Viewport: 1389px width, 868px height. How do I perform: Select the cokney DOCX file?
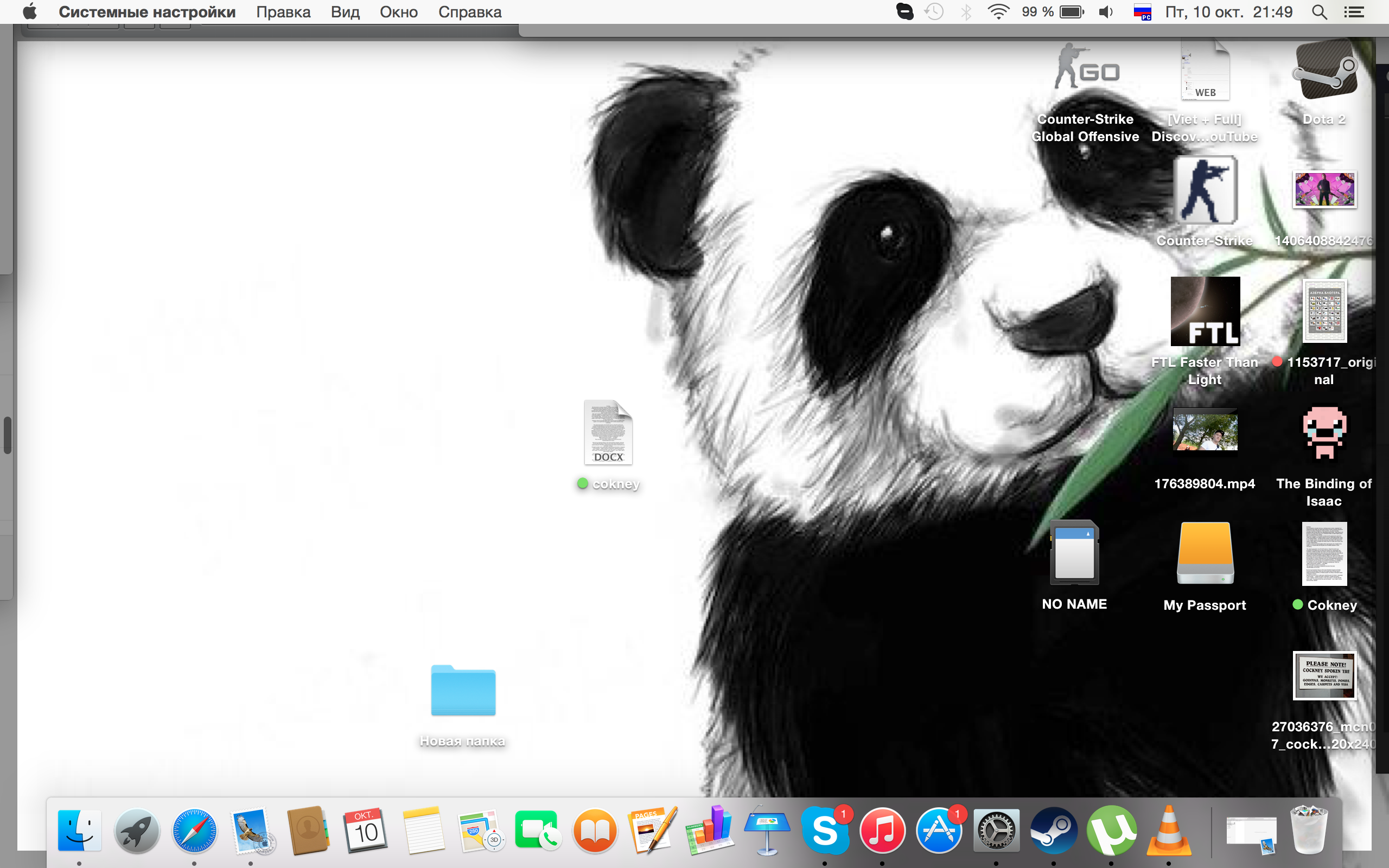[x=608, y=433]
